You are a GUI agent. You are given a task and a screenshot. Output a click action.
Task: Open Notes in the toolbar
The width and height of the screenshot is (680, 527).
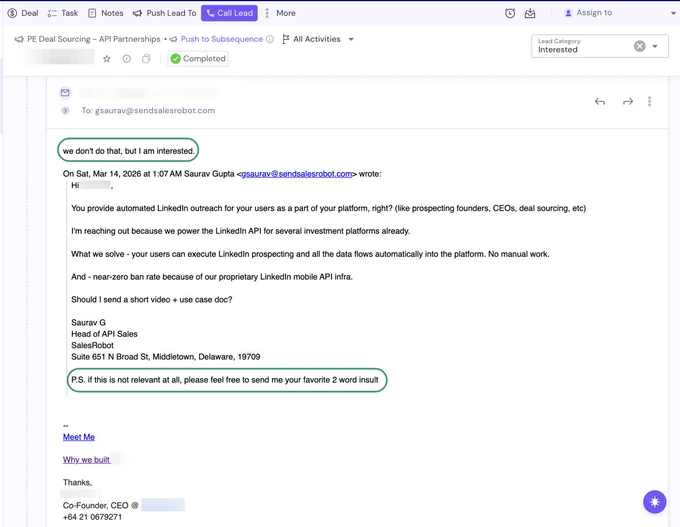(x=106, y=13)
